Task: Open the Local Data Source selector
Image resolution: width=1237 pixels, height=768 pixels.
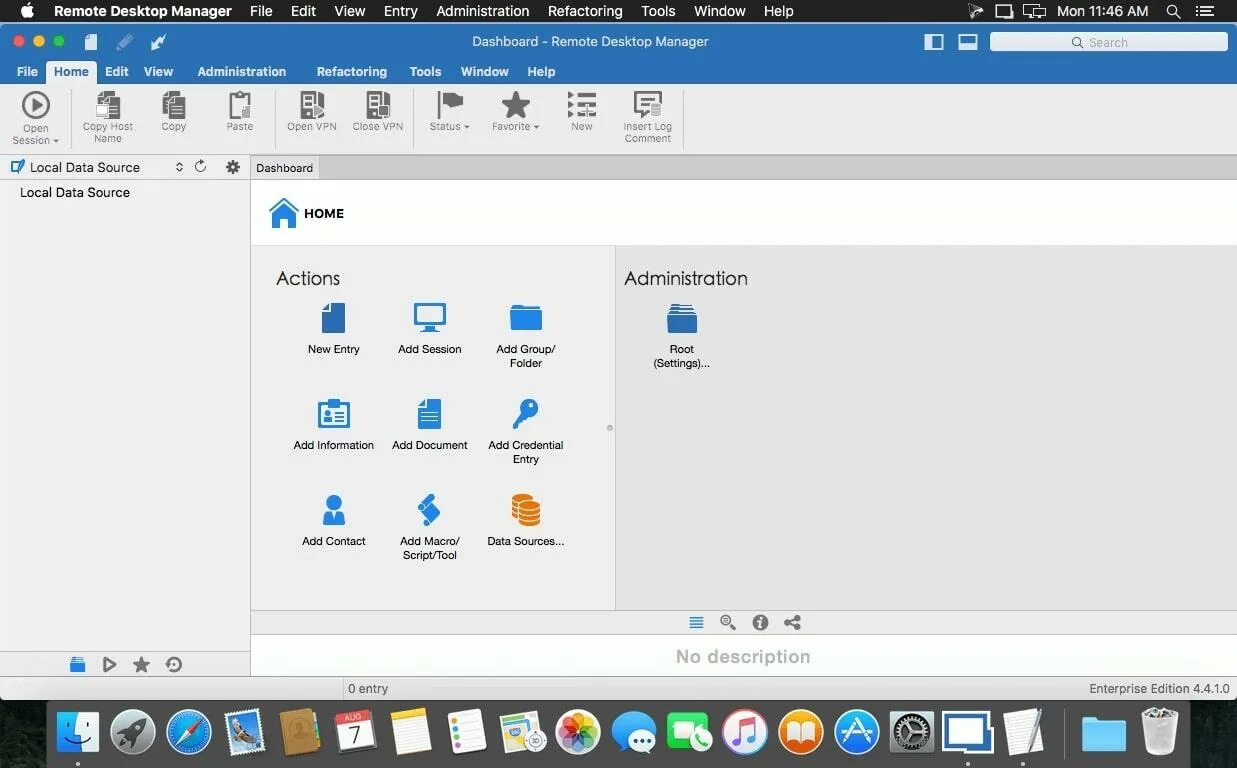Action: click(x=97, y=167)
